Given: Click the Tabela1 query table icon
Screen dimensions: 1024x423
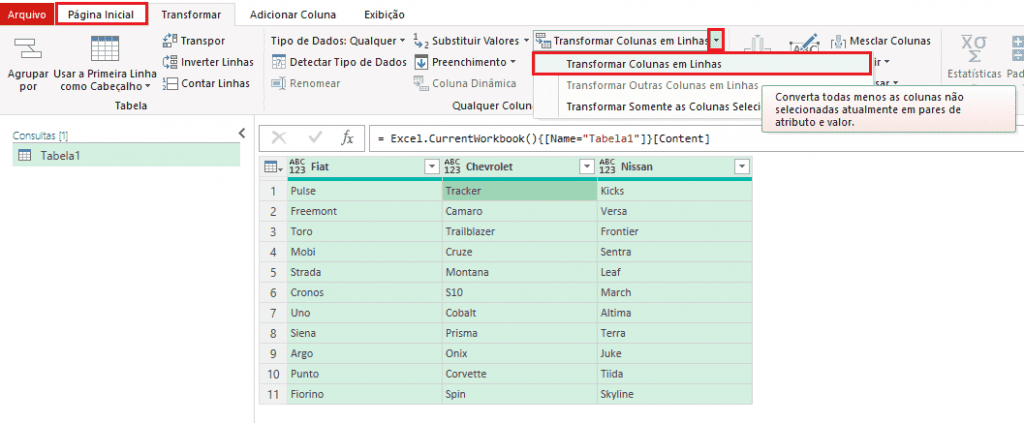Looking at the screenshot, I should 25,155.
